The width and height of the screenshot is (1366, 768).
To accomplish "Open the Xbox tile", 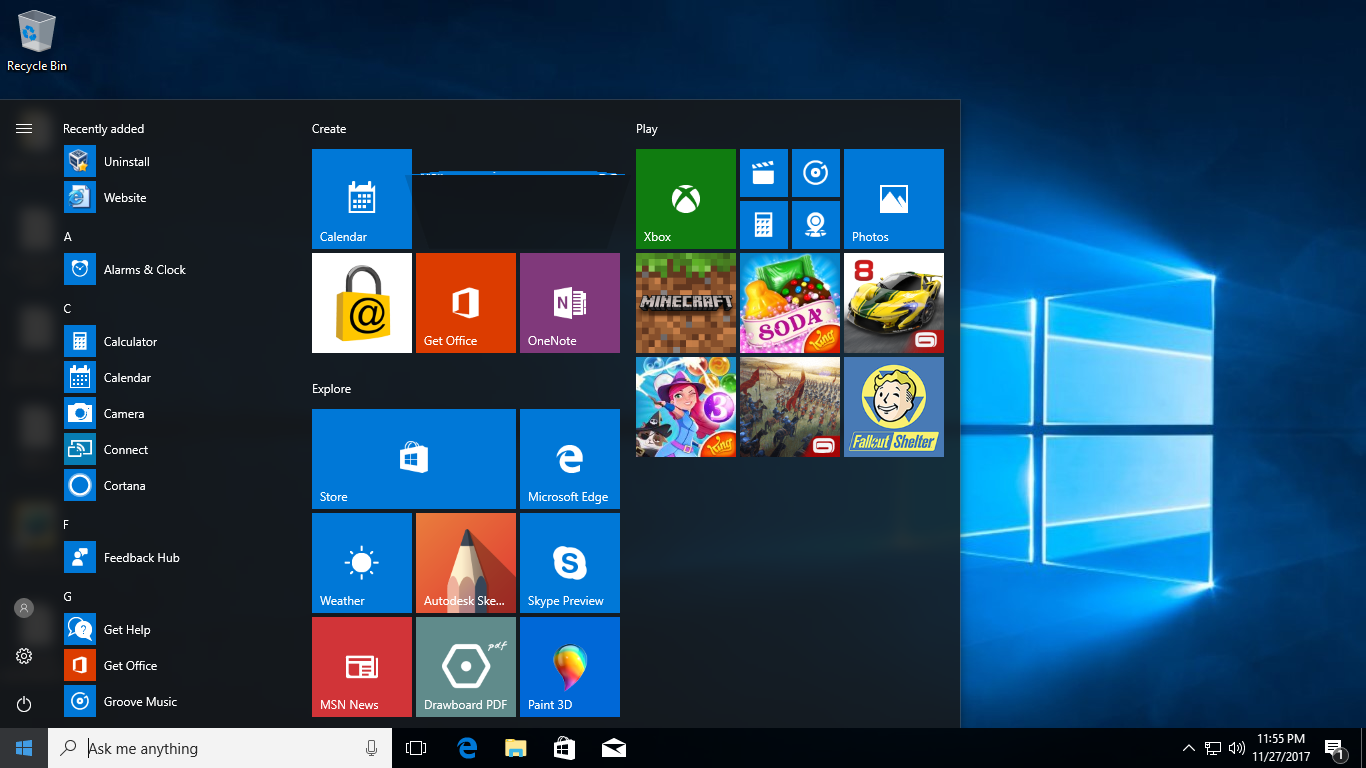I will click(686, 199).
